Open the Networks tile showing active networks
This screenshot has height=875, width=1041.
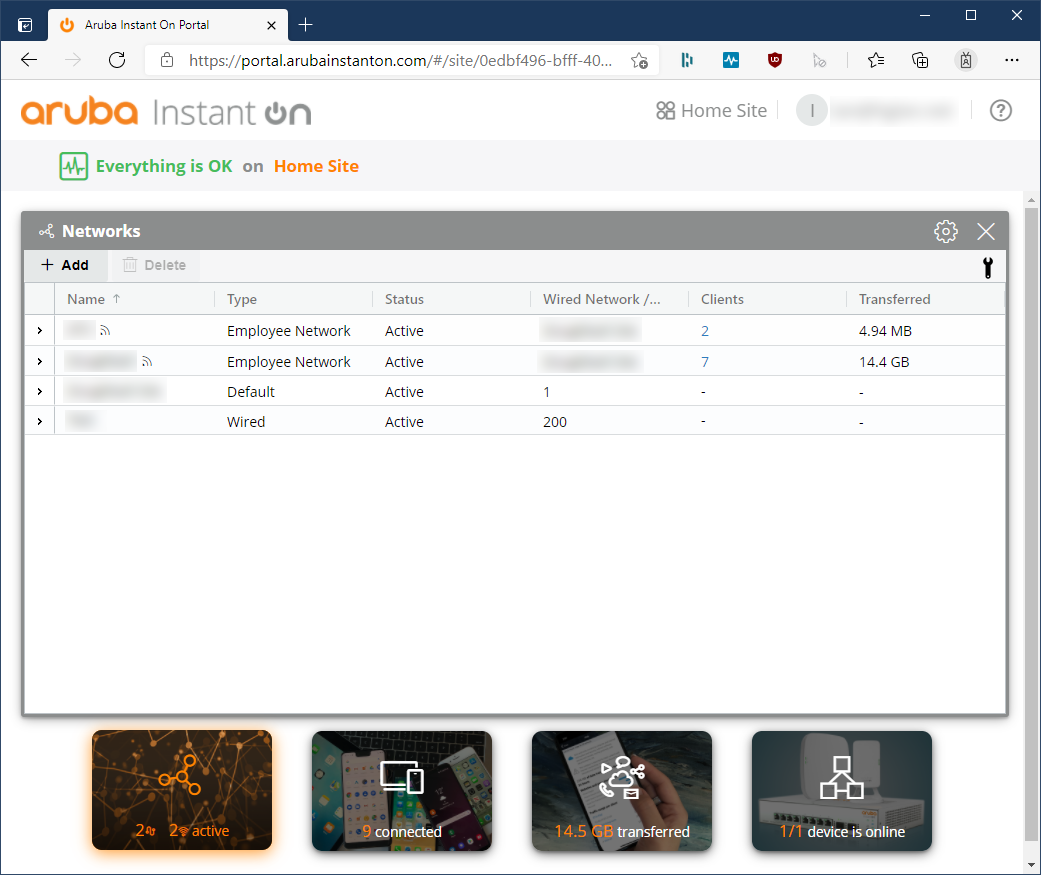[182, 790]
